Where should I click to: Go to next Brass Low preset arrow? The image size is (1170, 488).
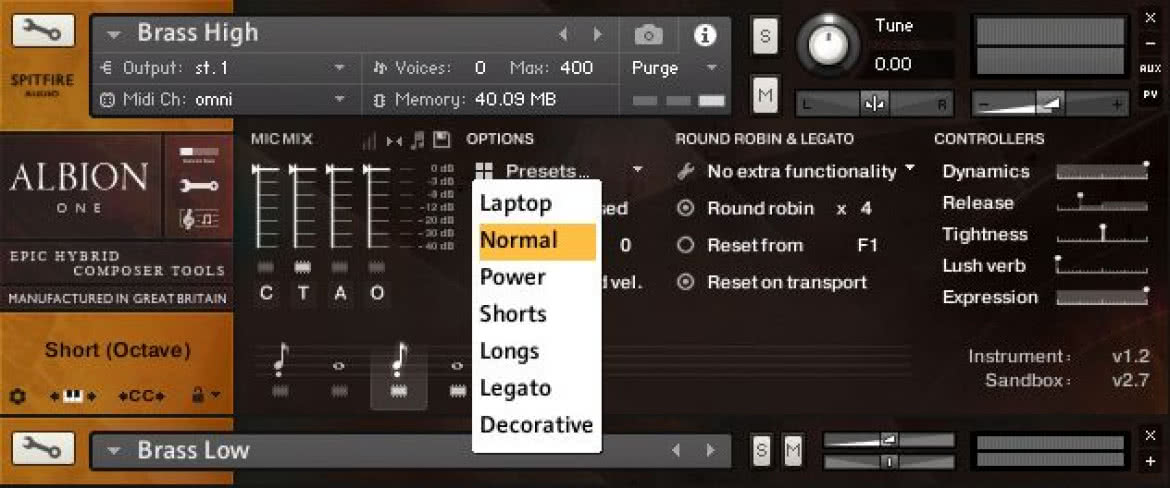tap(710, 450)
